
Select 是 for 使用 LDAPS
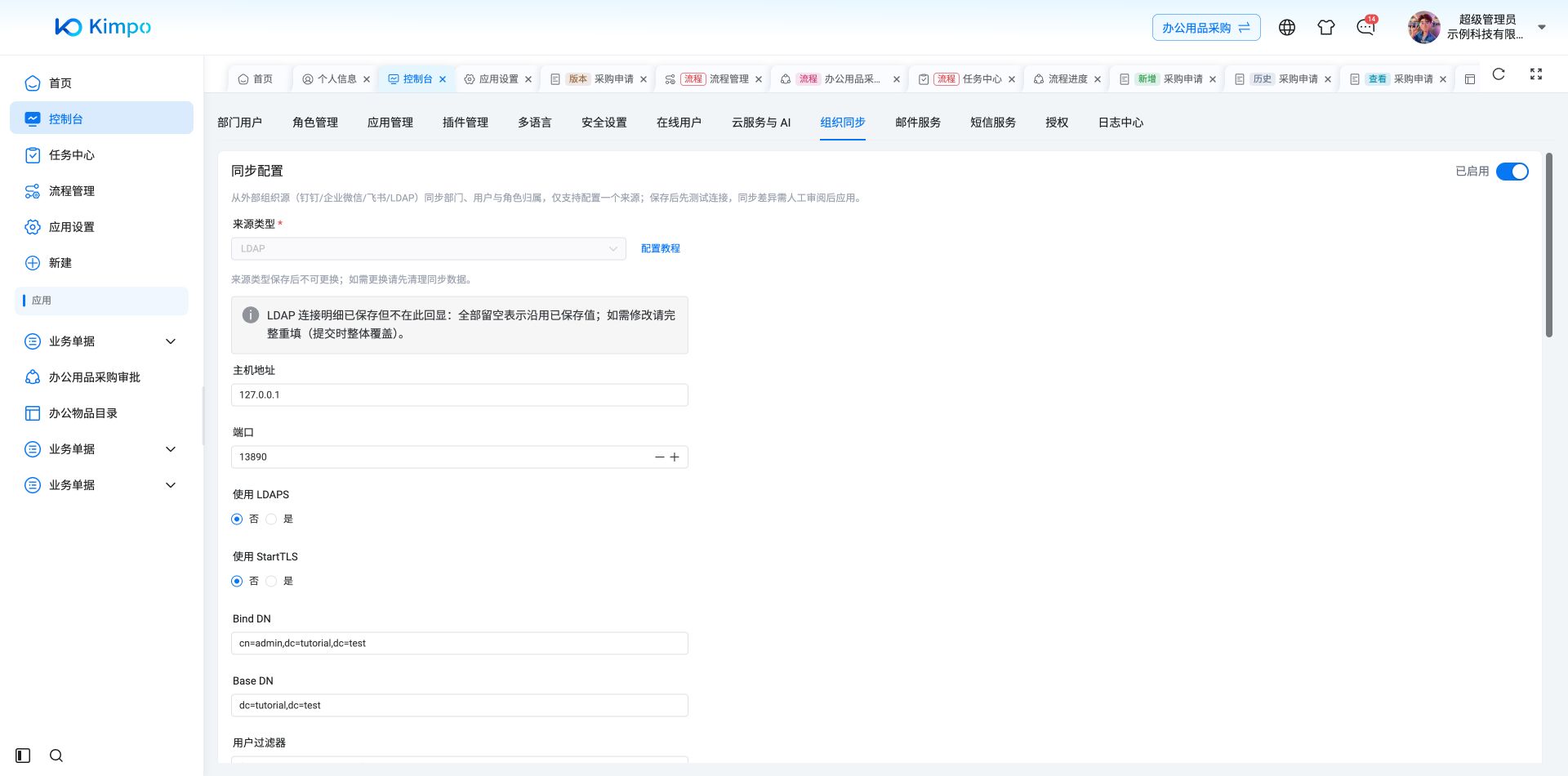coord(271,519)
